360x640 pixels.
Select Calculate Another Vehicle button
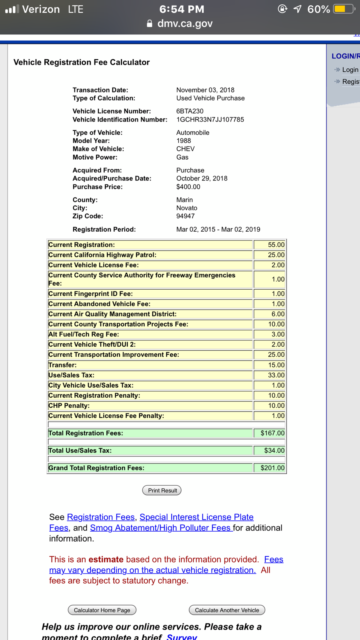tap(227, 610)
